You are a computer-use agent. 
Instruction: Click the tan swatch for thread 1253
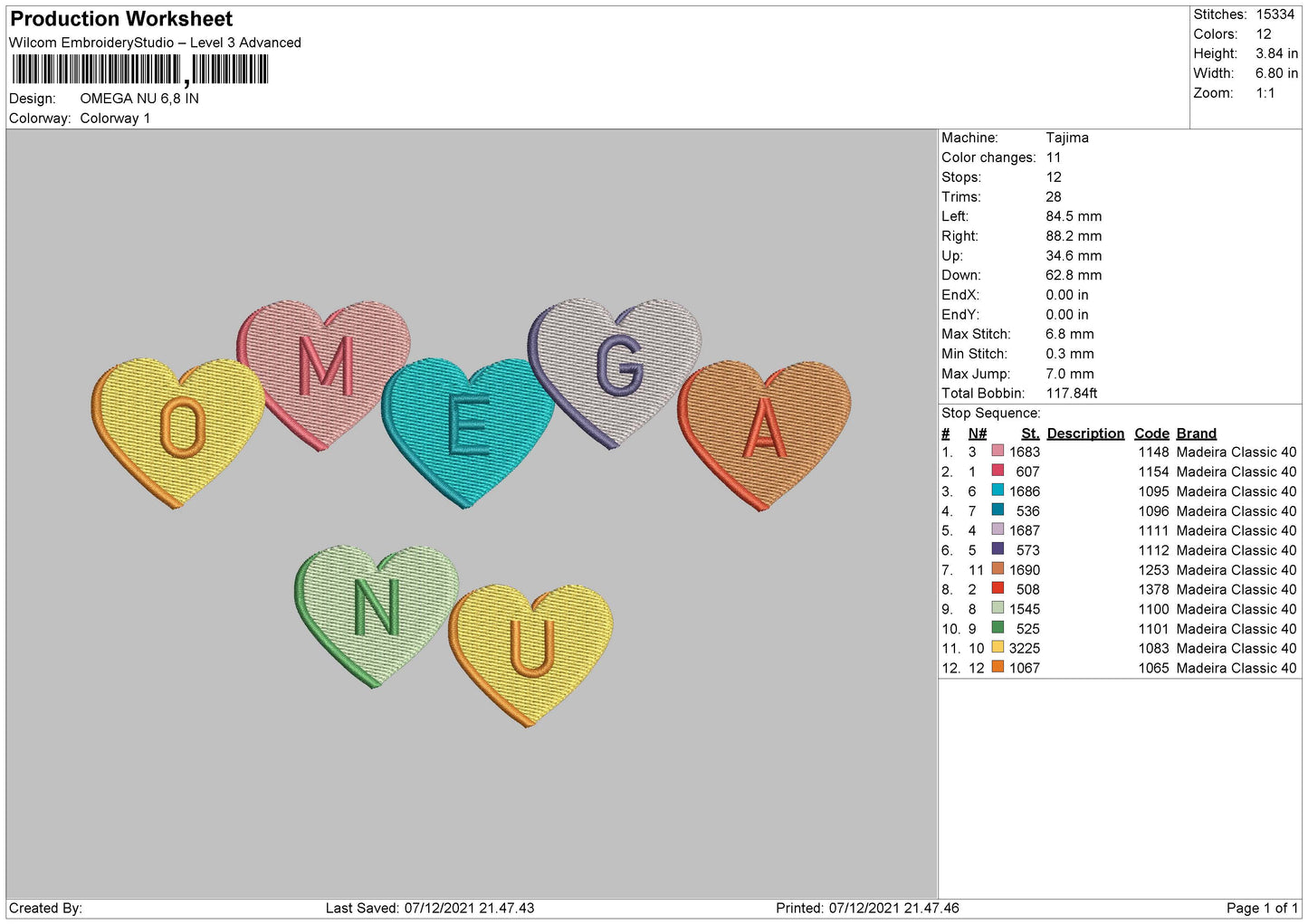(998, 569)
